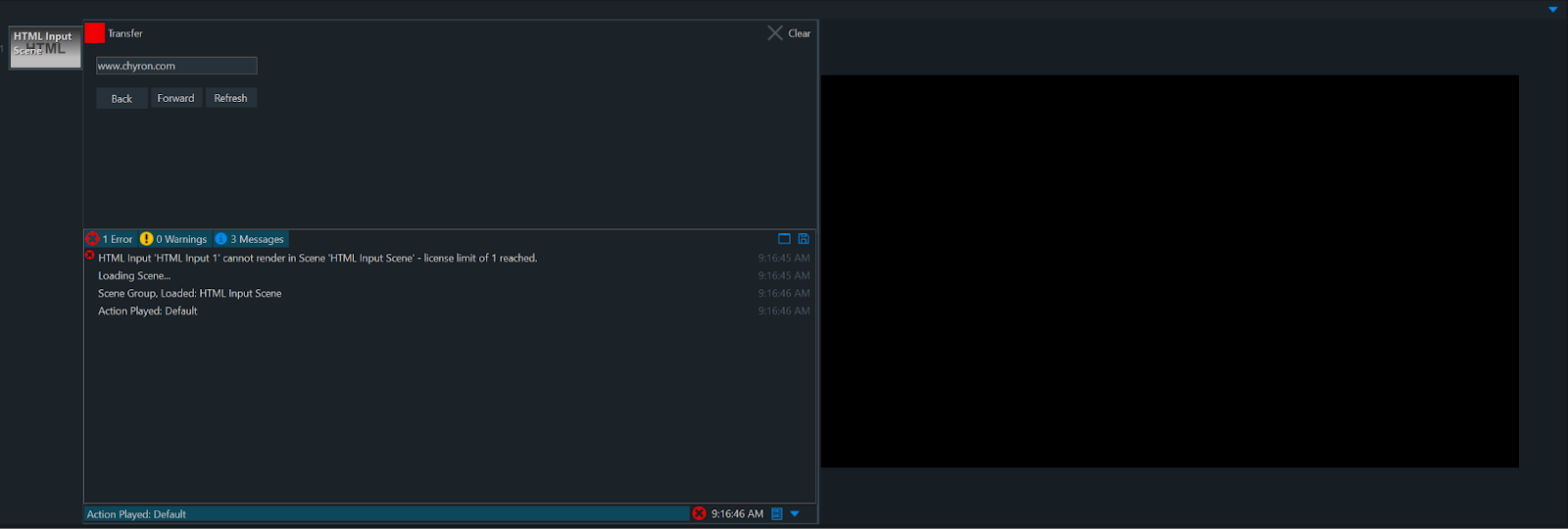Select the 'Scene Group, Loaded' log entry

(190, 294)
